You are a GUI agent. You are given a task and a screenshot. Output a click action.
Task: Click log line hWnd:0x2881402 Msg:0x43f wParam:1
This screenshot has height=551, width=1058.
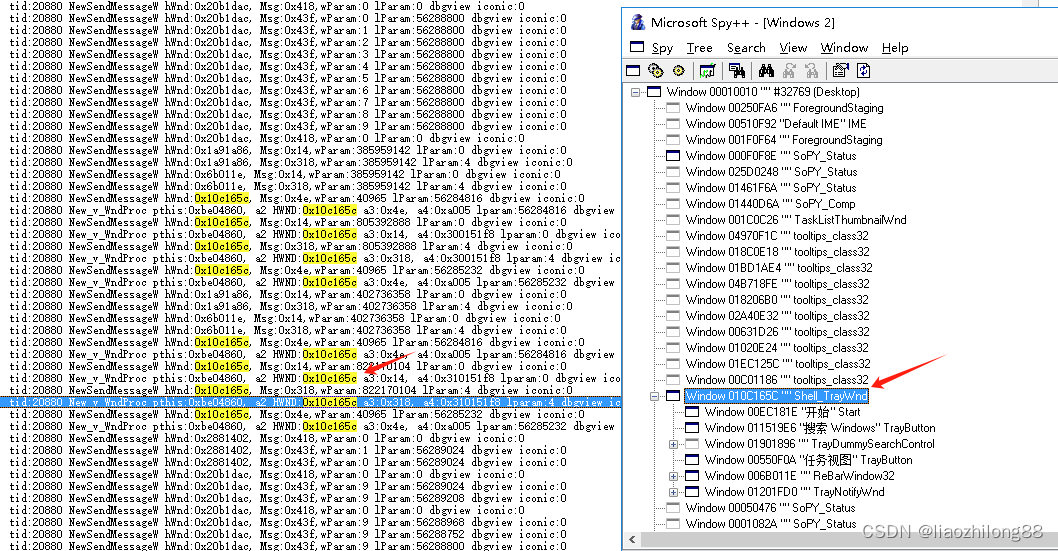coord(288,451)
